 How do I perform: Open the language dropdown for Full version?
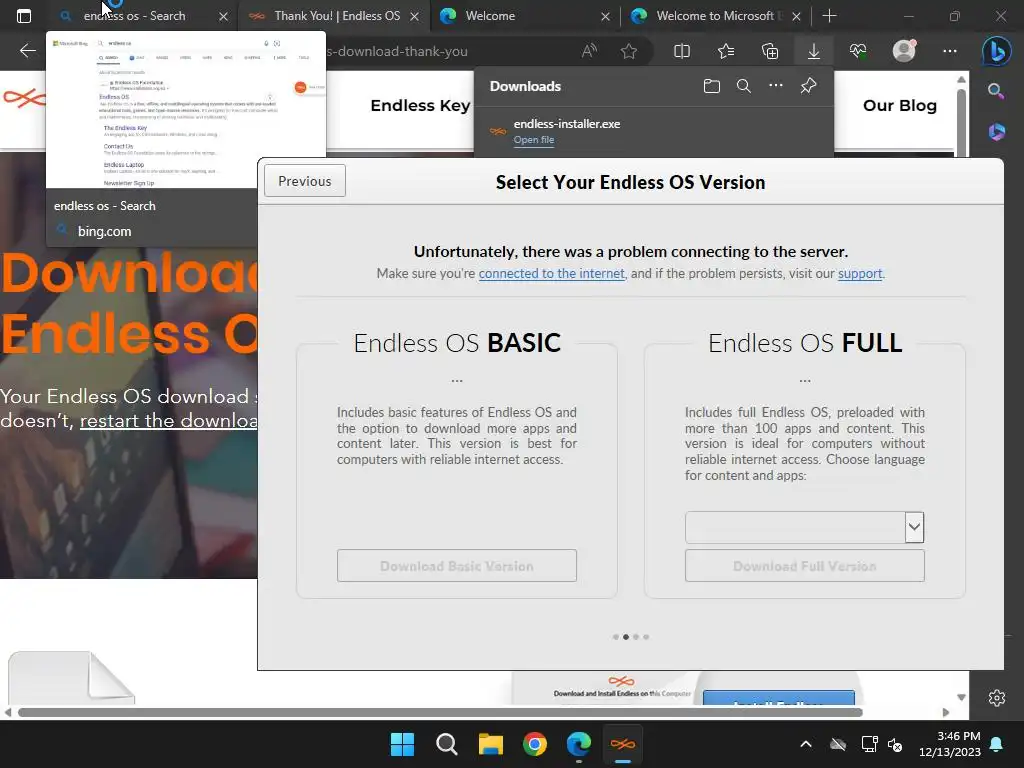click(914, 527)
